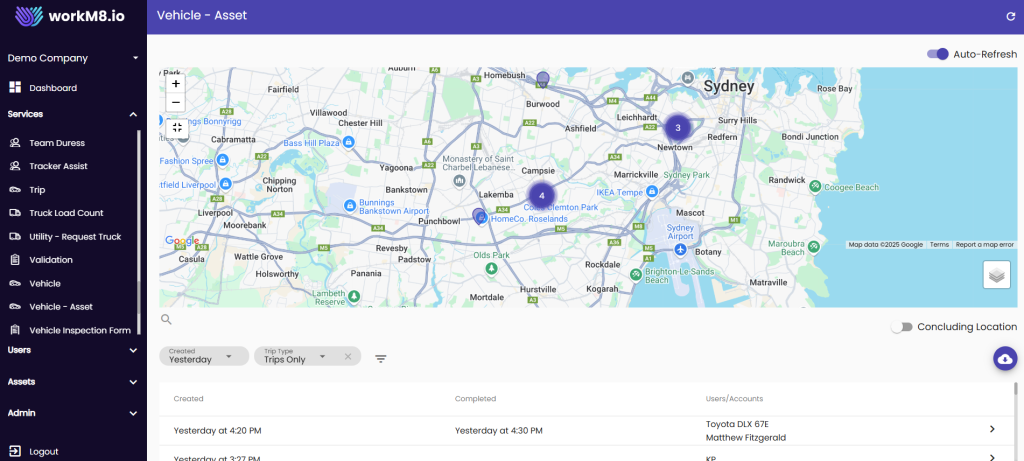Exit fullscreen map view icon
The height and width of the screenshot is (461, 1024).
coord(176,127)
